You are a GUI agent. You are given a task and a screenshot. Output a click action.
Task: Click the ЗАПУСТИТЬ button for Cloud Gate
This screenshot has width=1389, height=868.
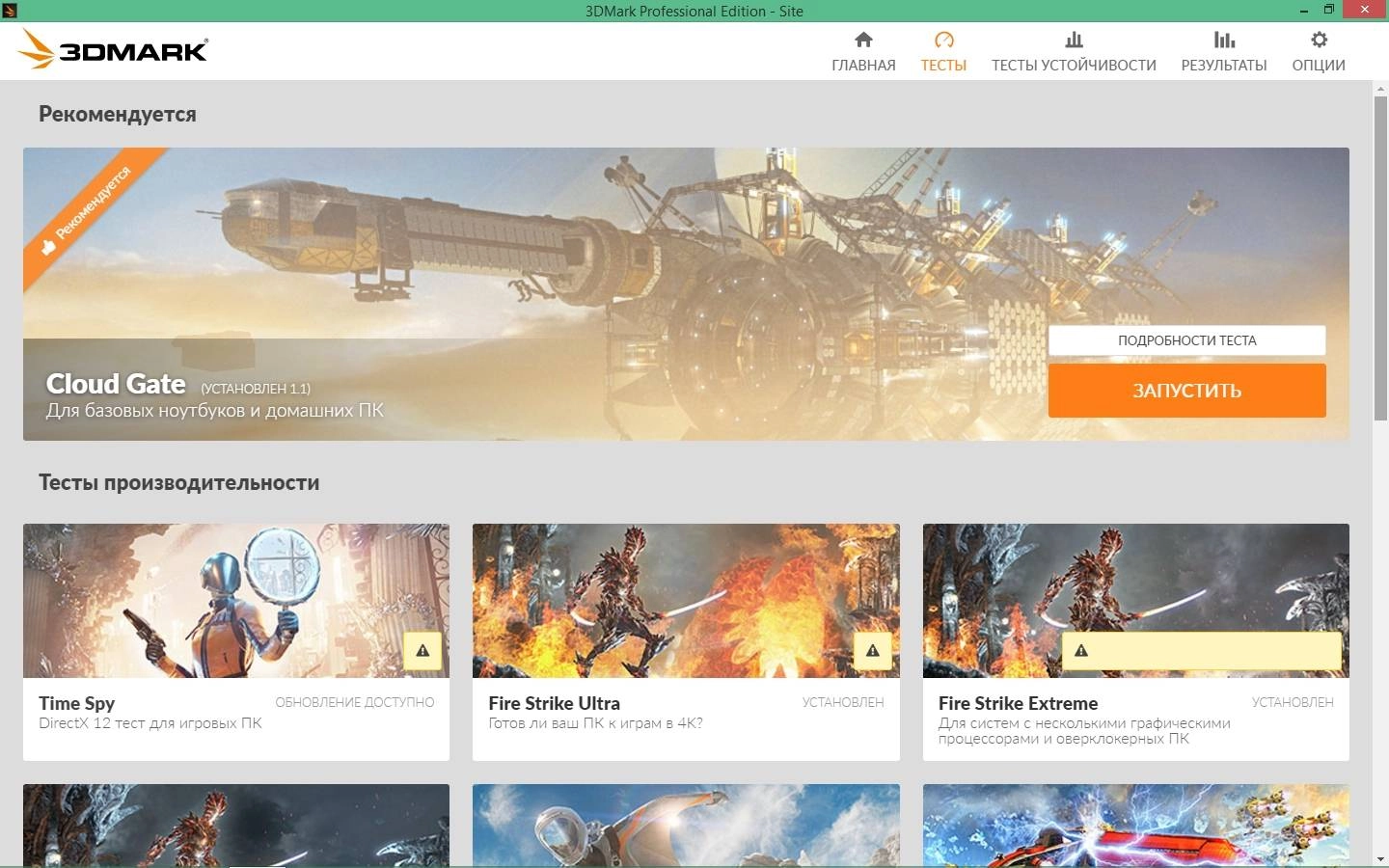pos(1186,391)
